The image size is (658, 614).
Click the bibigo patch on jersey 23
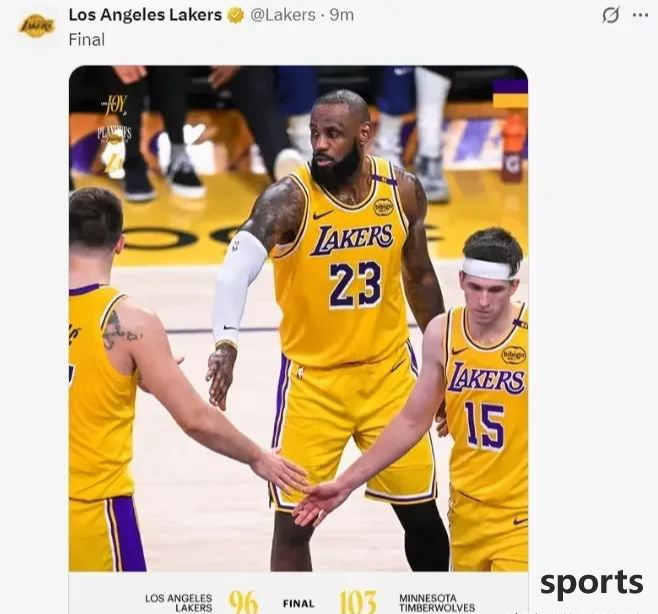pyautogui.click(x=383, y=206)
